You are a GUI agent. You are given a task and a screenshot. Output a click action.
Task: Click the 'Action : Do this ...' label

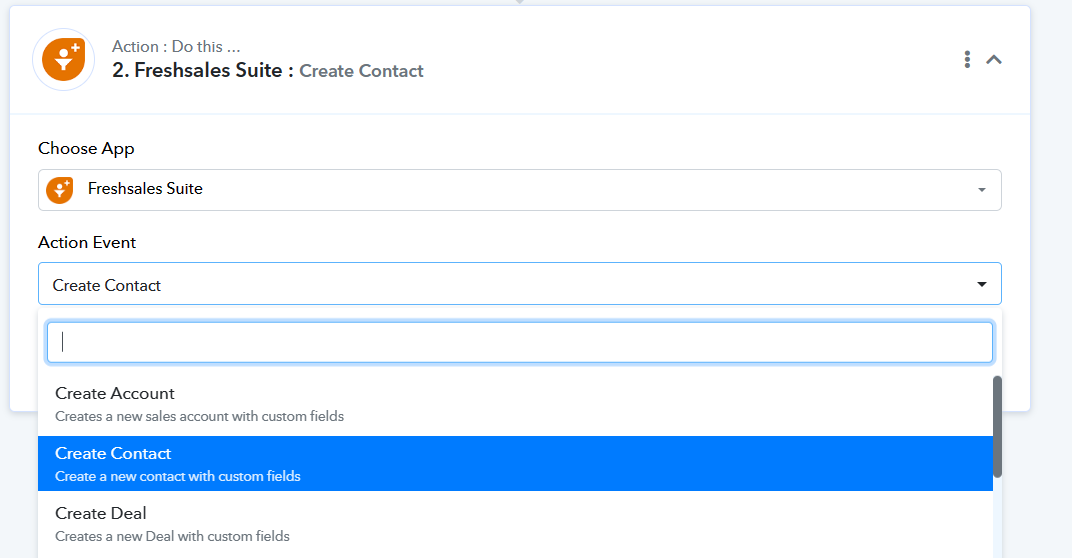point(176,46)
